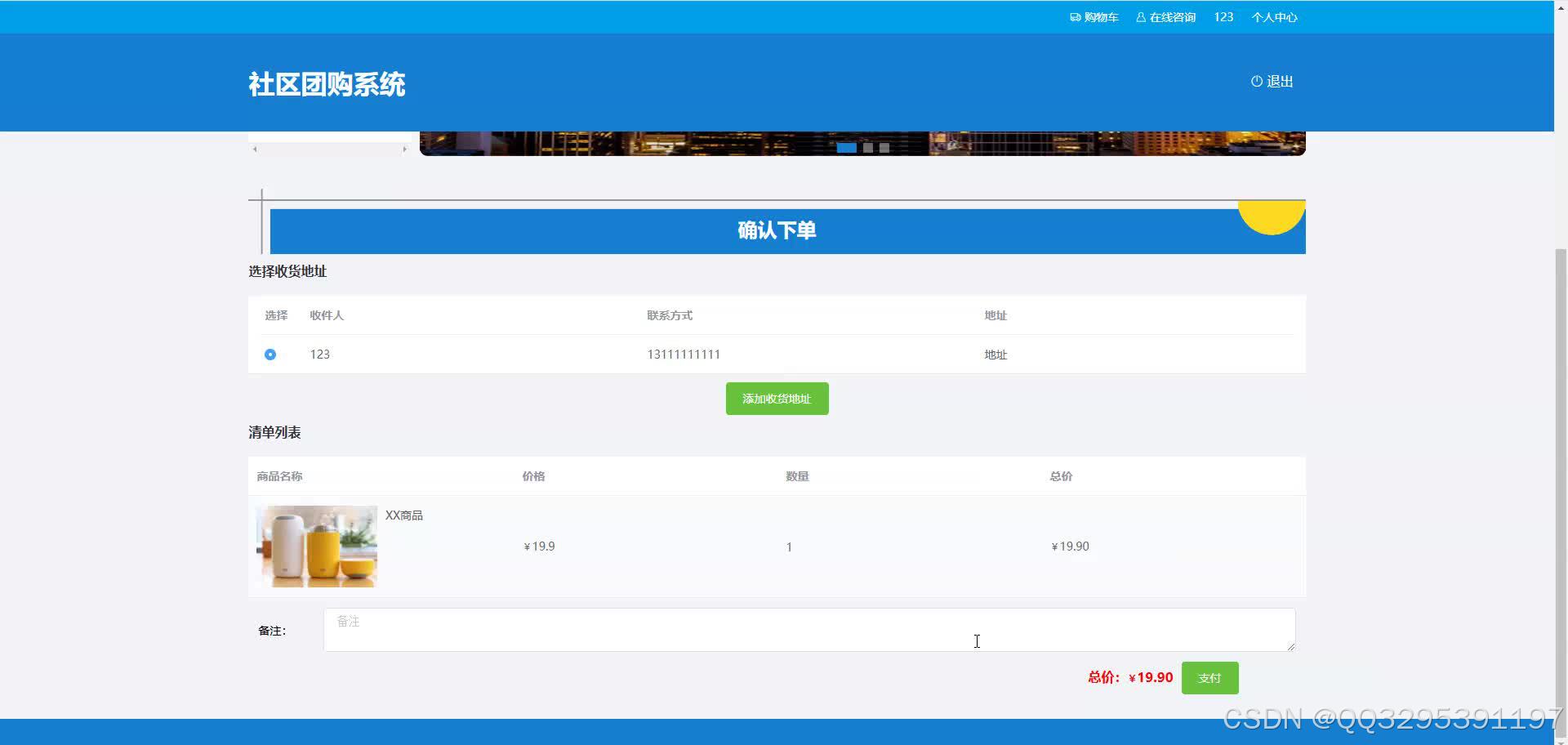This screenshot has height=745, width=1568.
Task: Select the address radio button for 123
Action: 270,355
